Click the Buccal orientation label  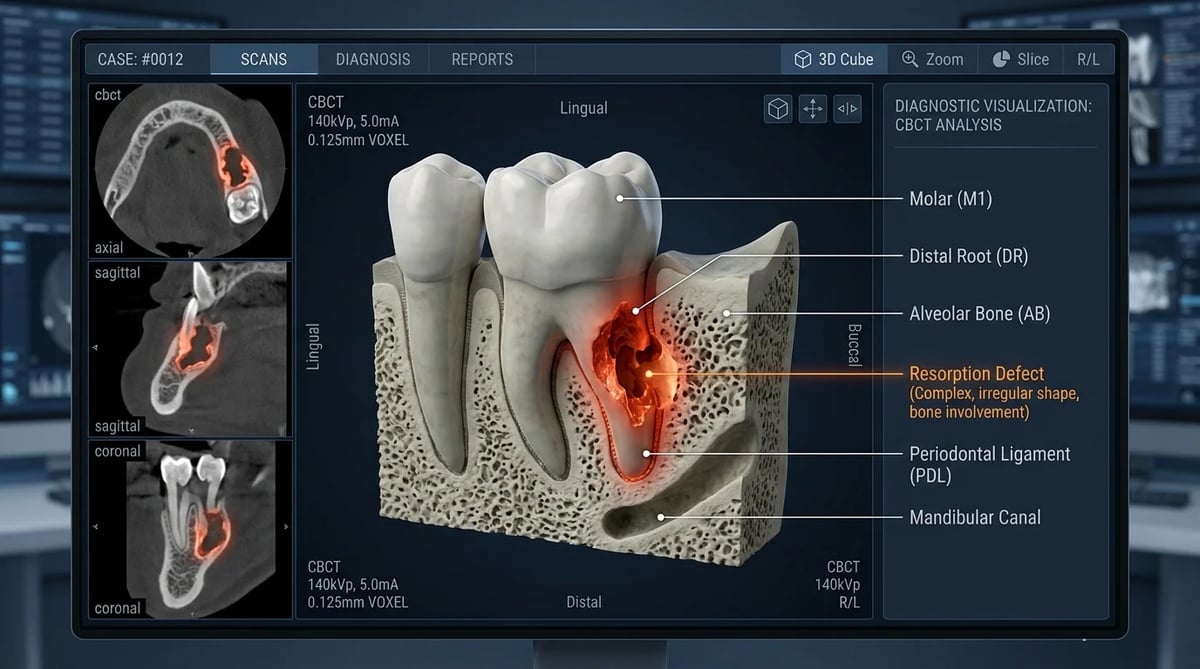point(854,344)
